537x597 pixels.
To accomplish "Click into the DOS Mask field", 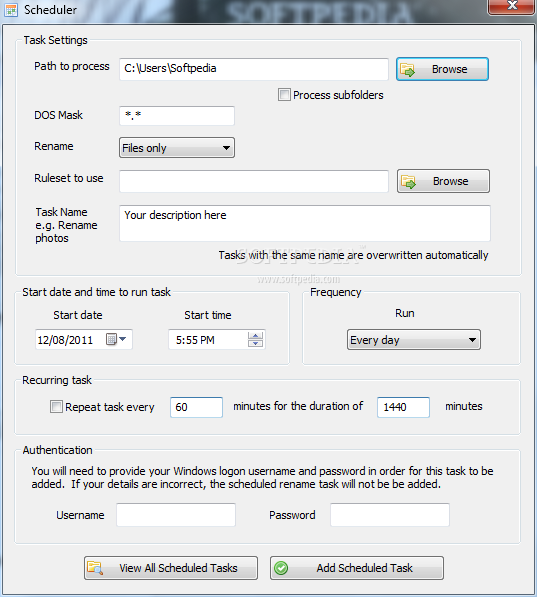I will pyautogui.click(x=177, y=115).
